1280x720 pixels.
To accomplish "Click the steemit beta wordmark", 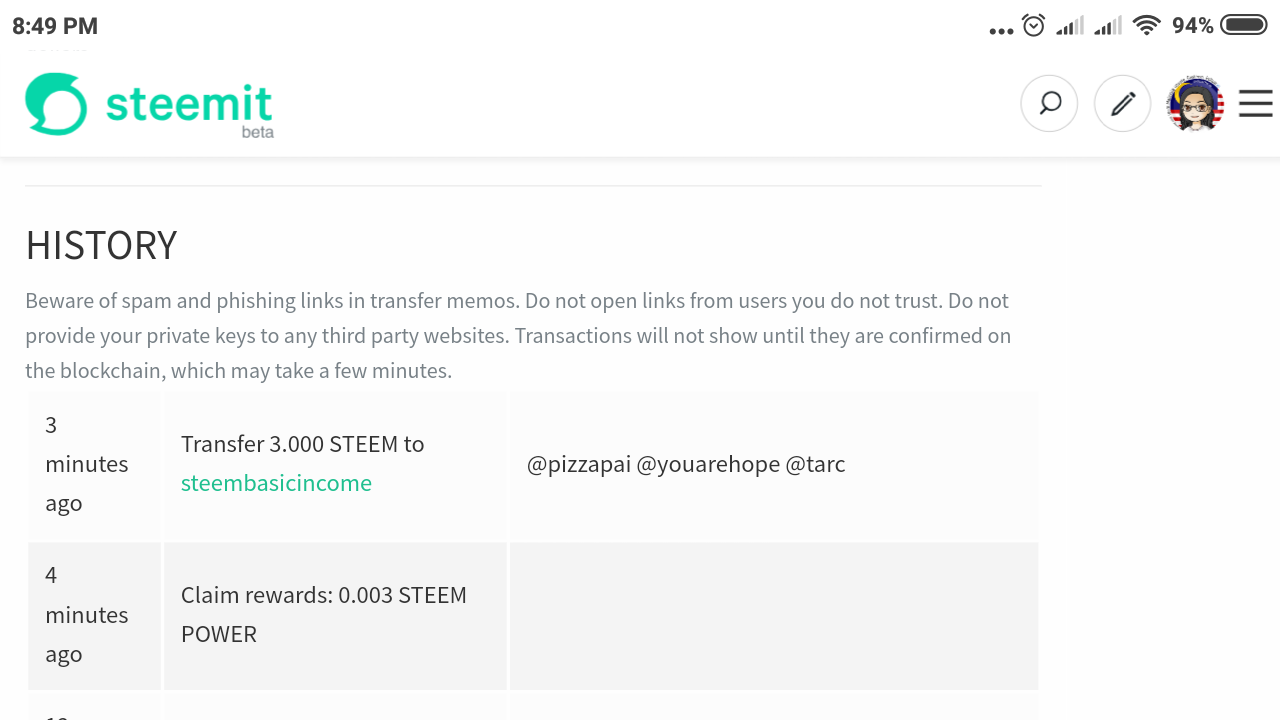I will [x=189, y=106].
